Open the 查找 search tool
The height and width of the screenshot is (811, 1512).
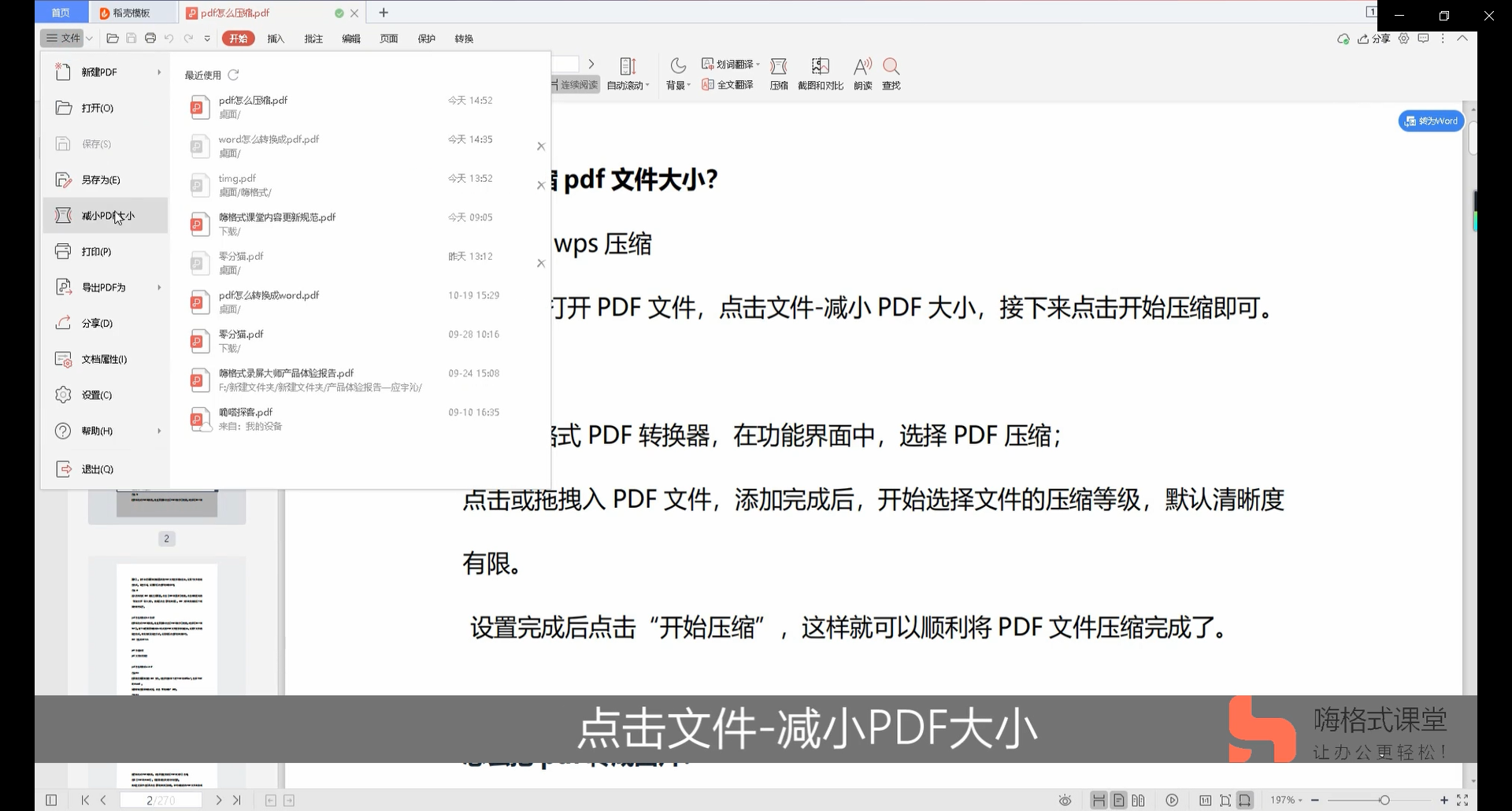[x=891, y=74]
